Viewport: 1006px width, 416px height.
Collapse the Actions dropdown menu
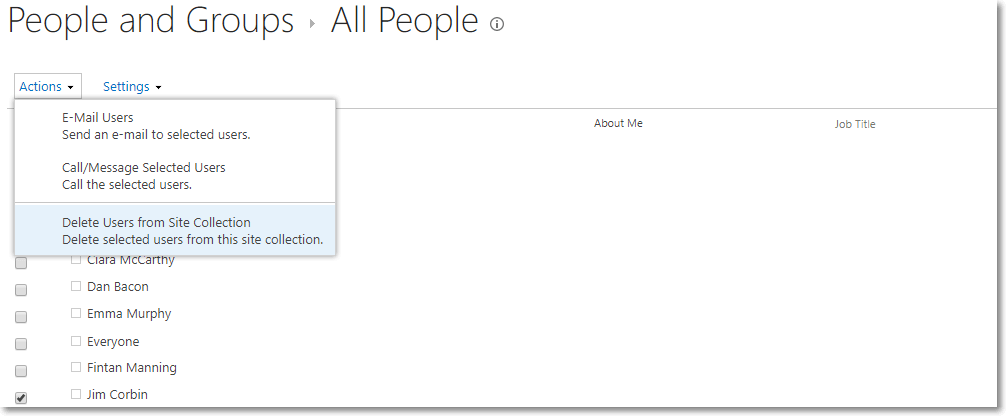[47, 87]
